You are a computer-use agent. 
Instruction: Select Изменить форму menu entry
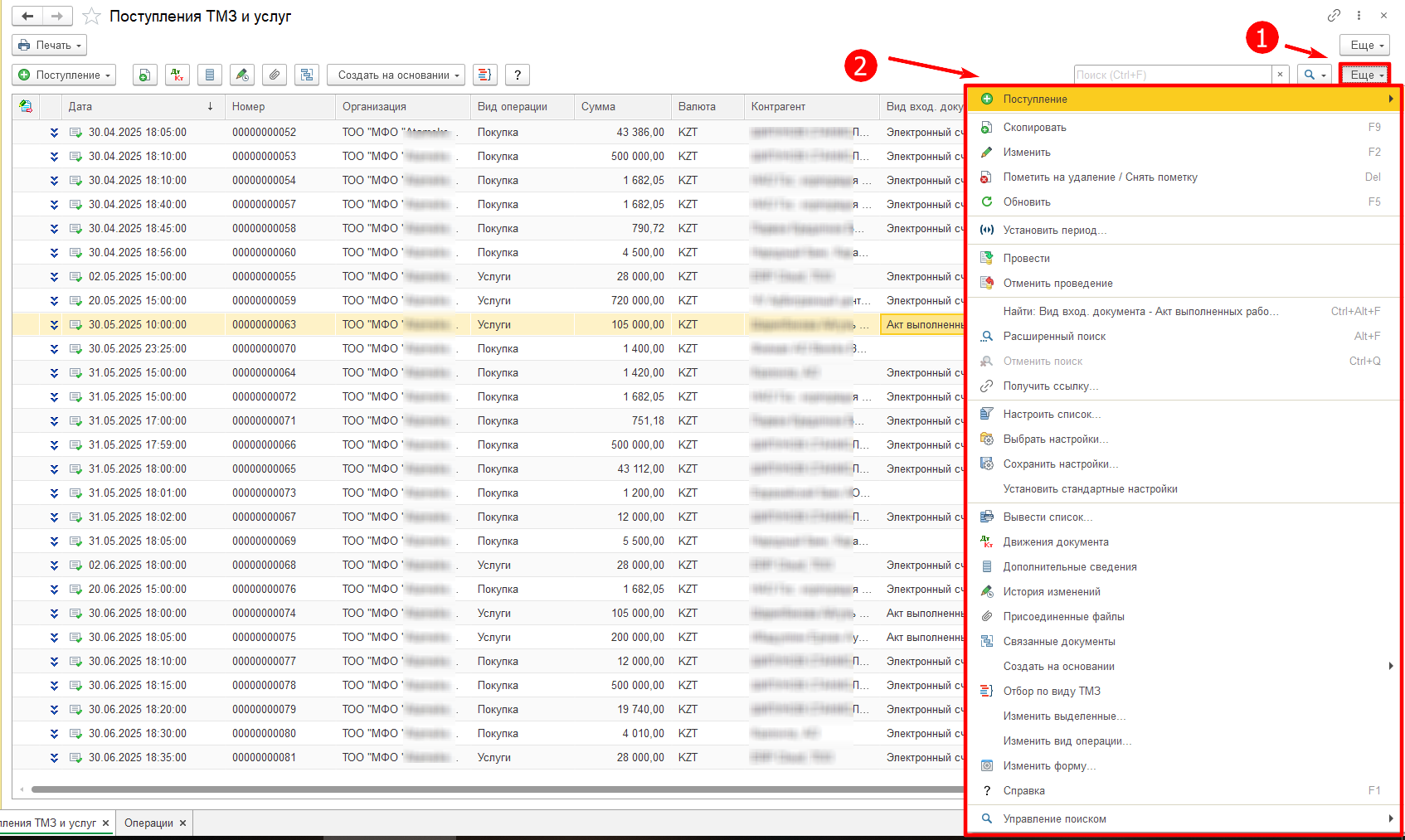point(1184,765)
